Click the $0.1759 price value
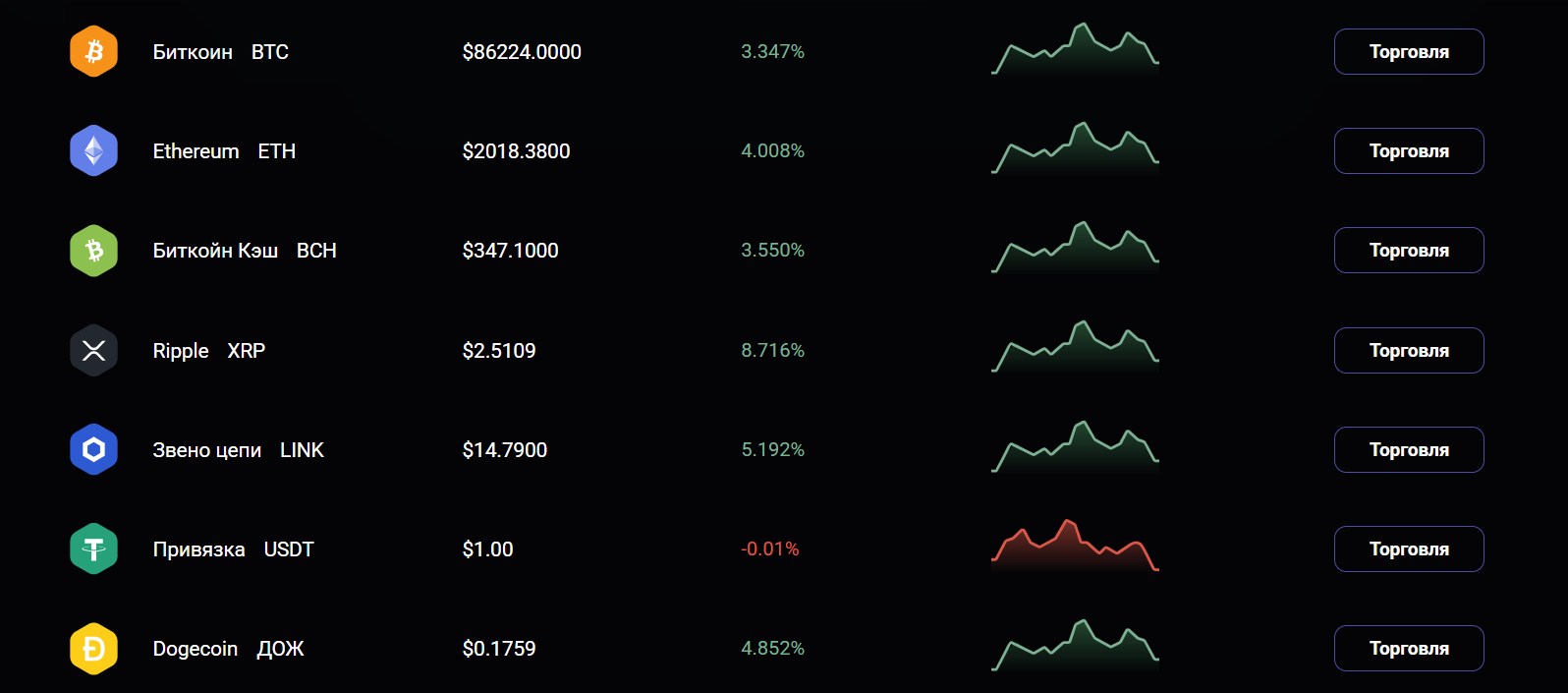Image resolution: width=1568 pixels, height=693 pixels. pyautogui.click(x=499, y=649)
